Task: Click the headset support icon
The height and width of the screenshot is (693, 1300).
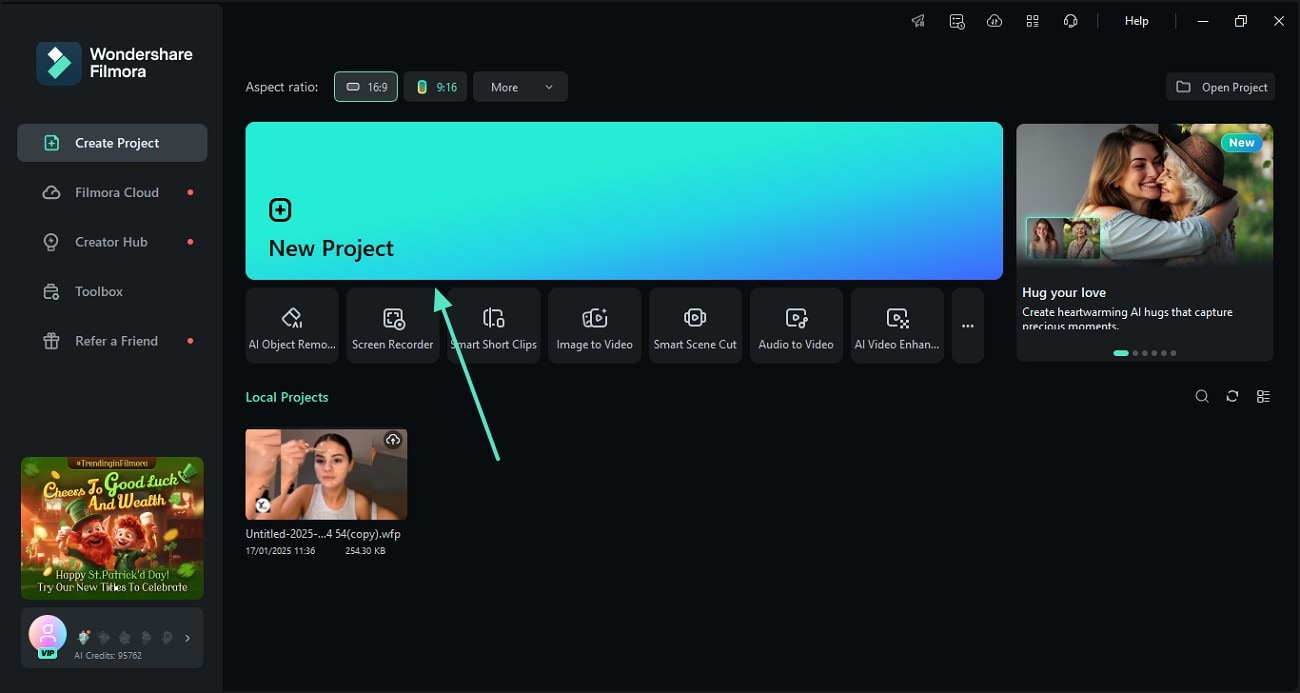Action: coord(1070,21)
